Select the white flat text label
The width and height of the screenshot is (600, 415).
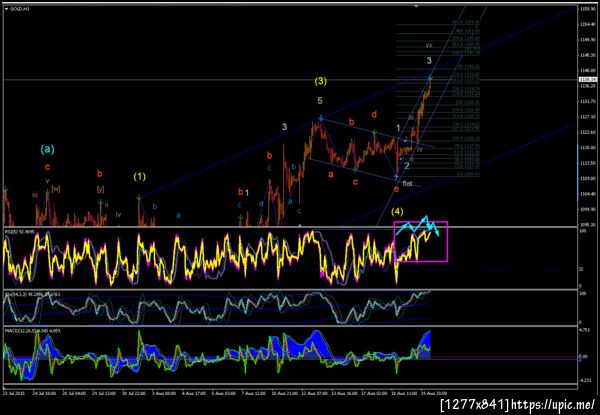407,184
